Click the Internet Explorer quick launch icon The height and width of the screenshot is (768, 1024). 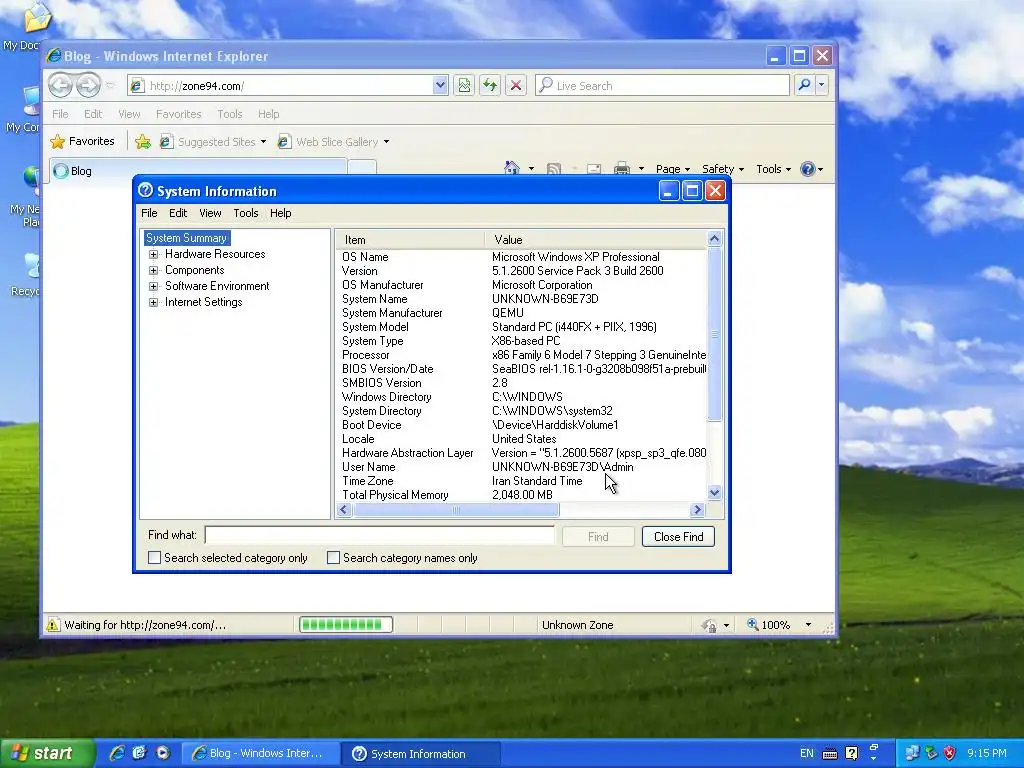117,753
